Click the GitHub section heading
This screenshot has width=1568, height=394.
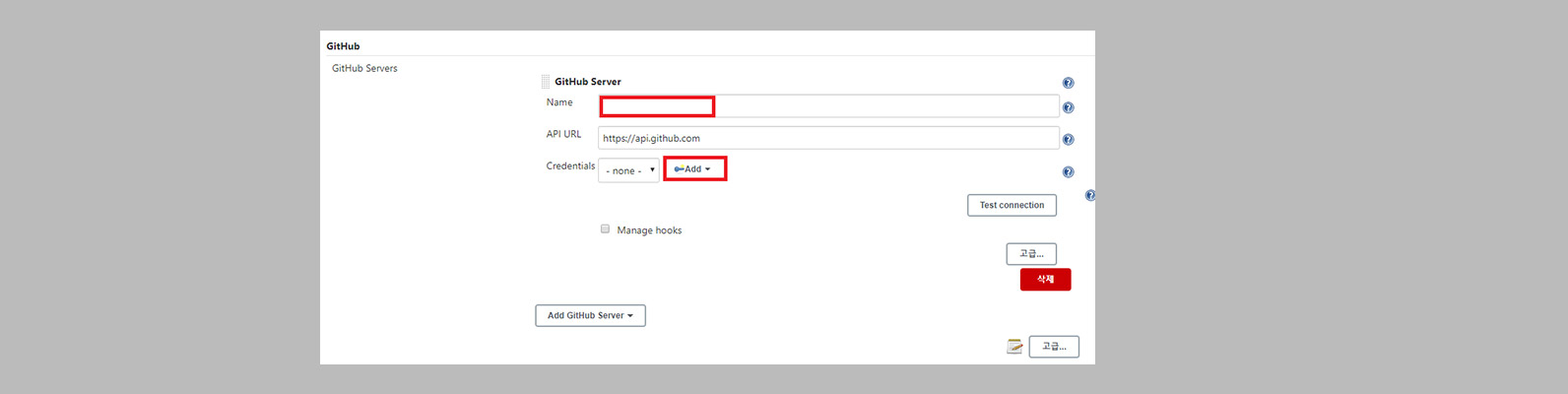[343, 46]
